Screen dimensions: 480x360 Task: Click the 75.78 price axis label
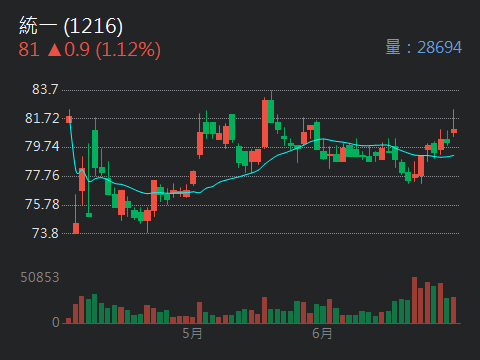pos(42,204)
